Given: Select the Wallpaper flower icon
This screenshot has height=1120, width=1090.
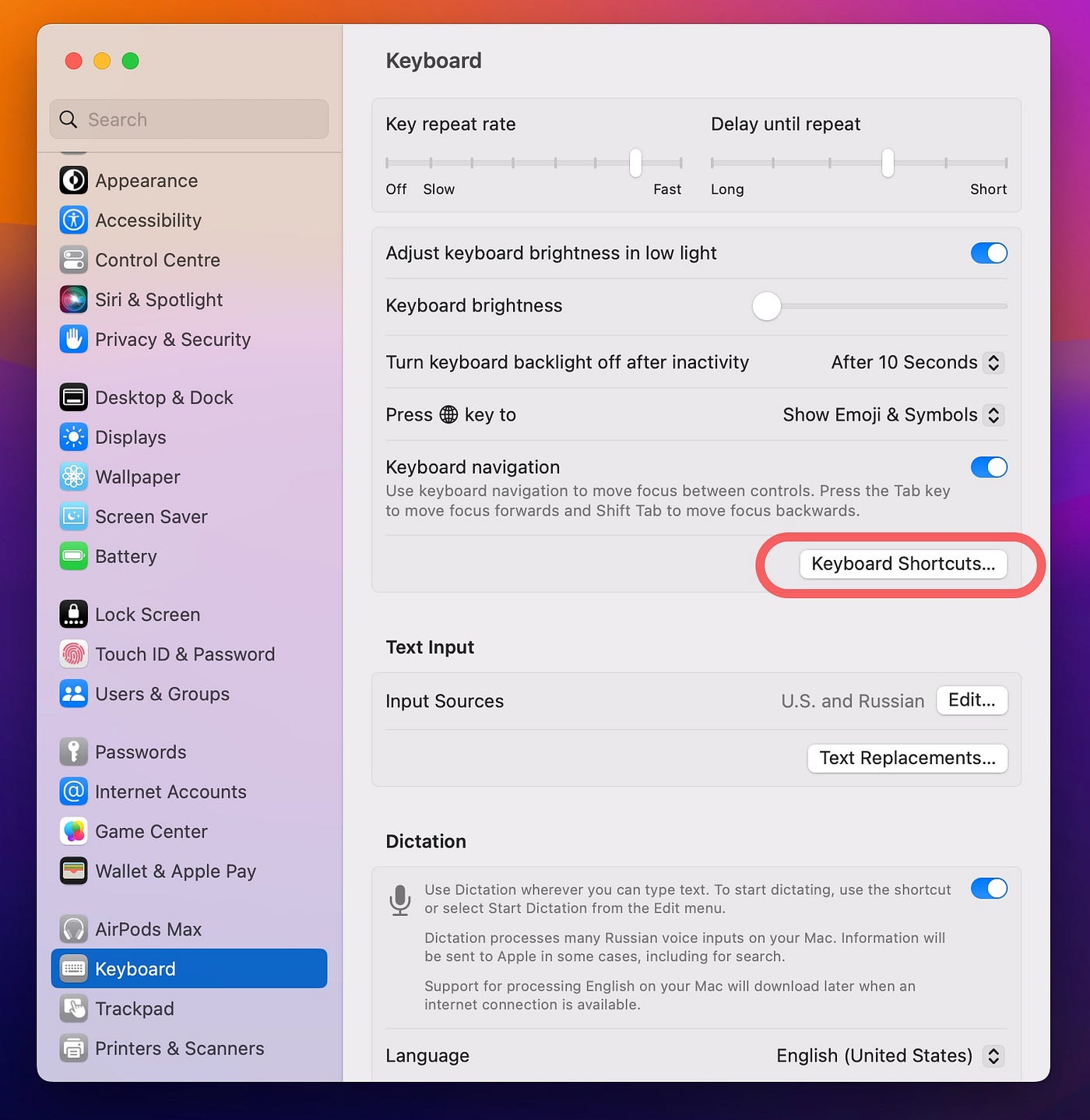Looking at the screenshot, I should tap(73, 477).
